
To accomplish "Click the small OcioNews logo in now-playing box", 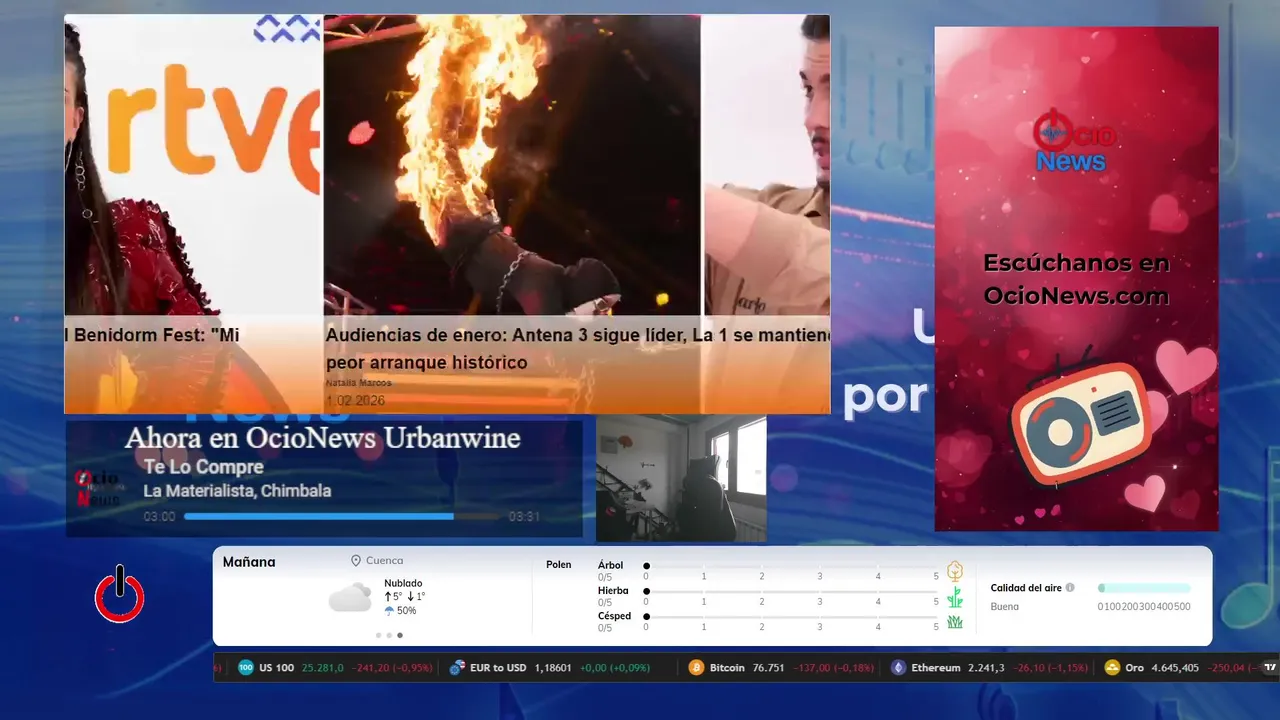I will (97, 489).
